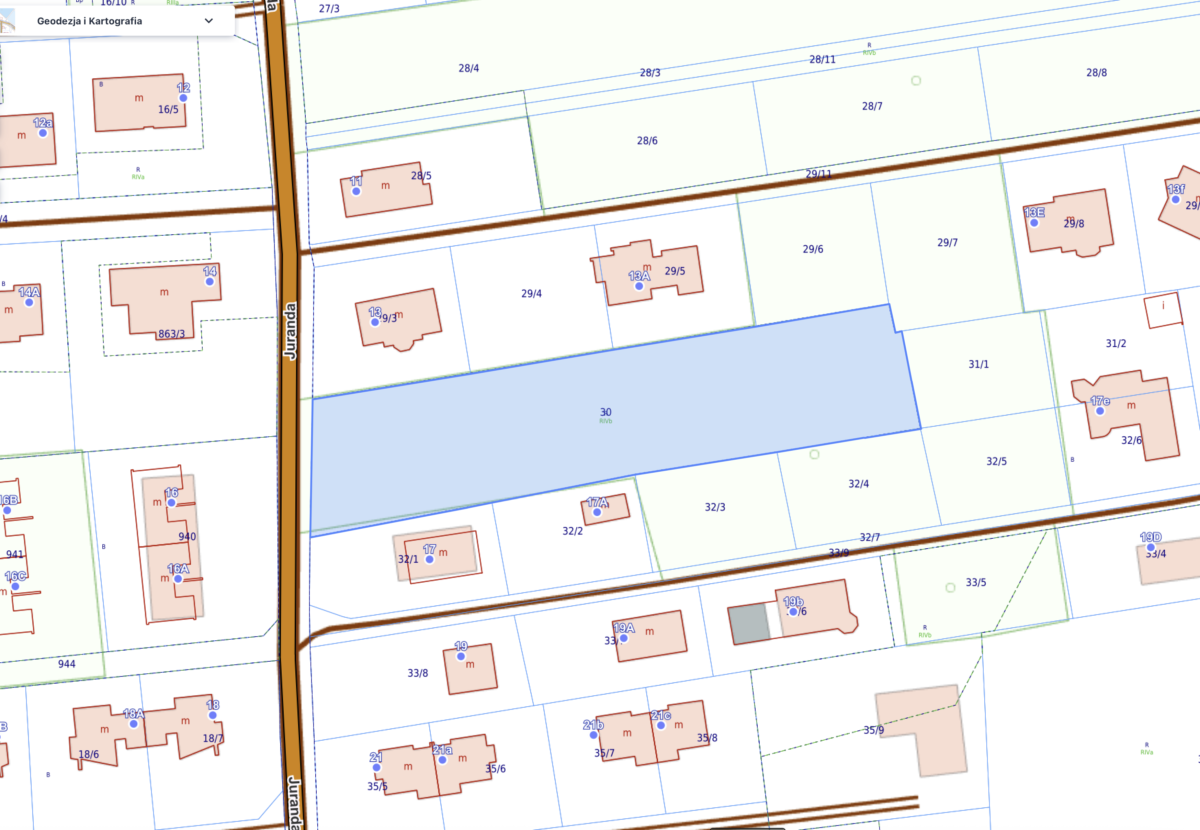This screenshot has height=830, width=1200.
Task: Pick address point marker 19b
Action: [x=792, y=611]
